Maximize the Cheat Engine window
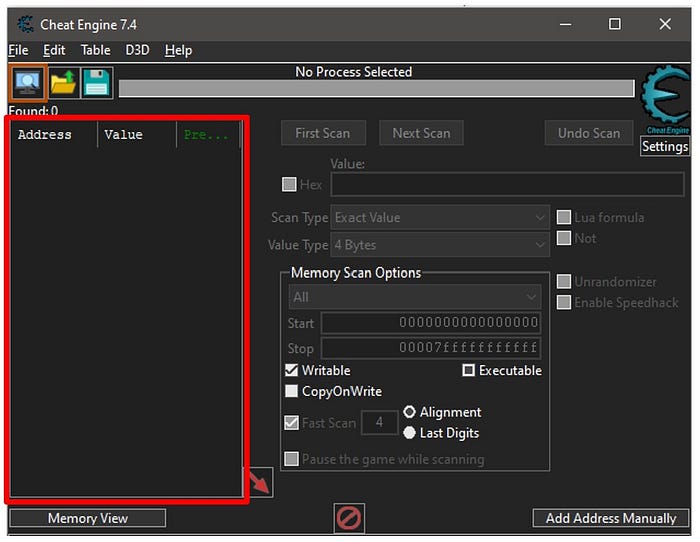700x542 pixels. coord(615,24)
